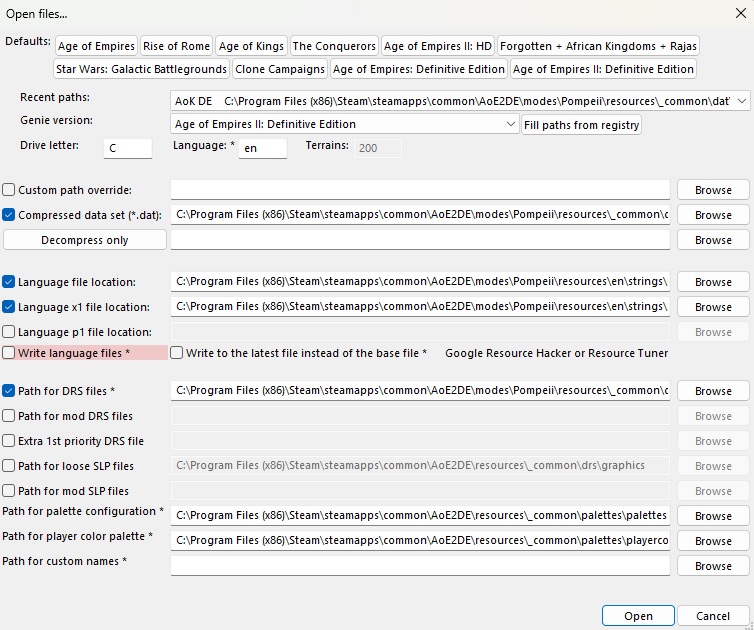Load Age of Kings defaults

click(x=251, y=46)
